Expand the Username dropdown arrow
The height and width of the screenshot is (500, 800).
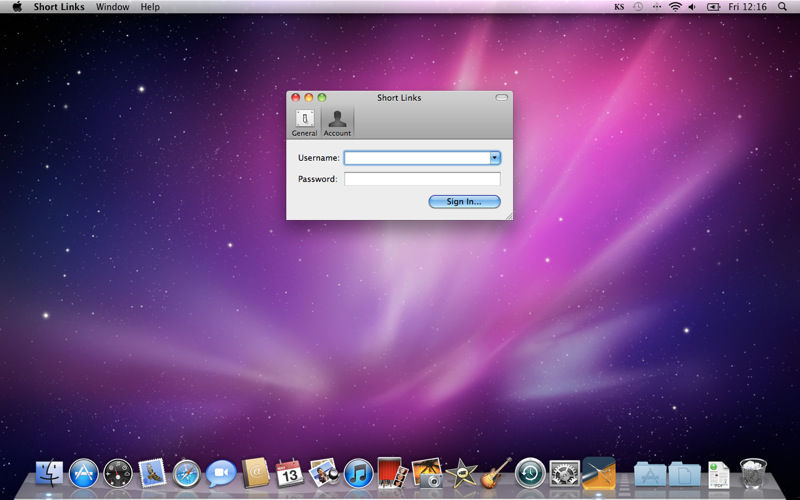coord(494,158)
